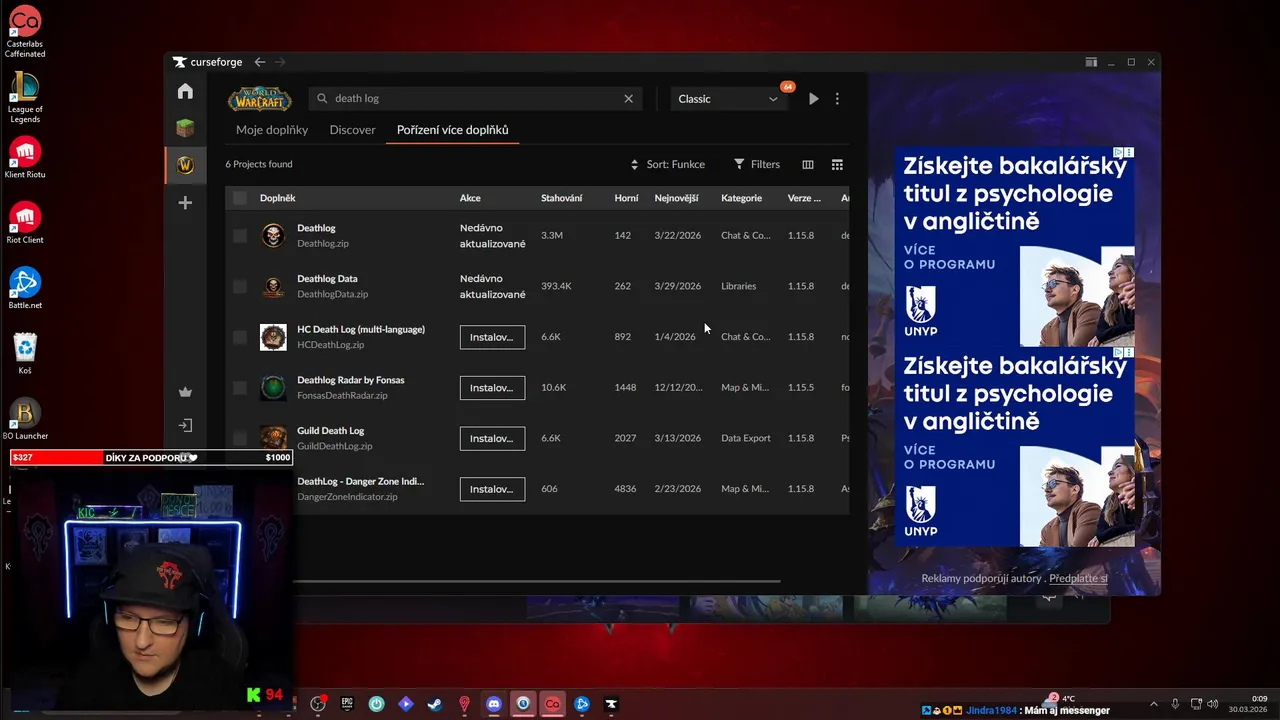Sort by the Doplněk column header
Viewport: 1280px width, 720px height.
coord(278,198)
